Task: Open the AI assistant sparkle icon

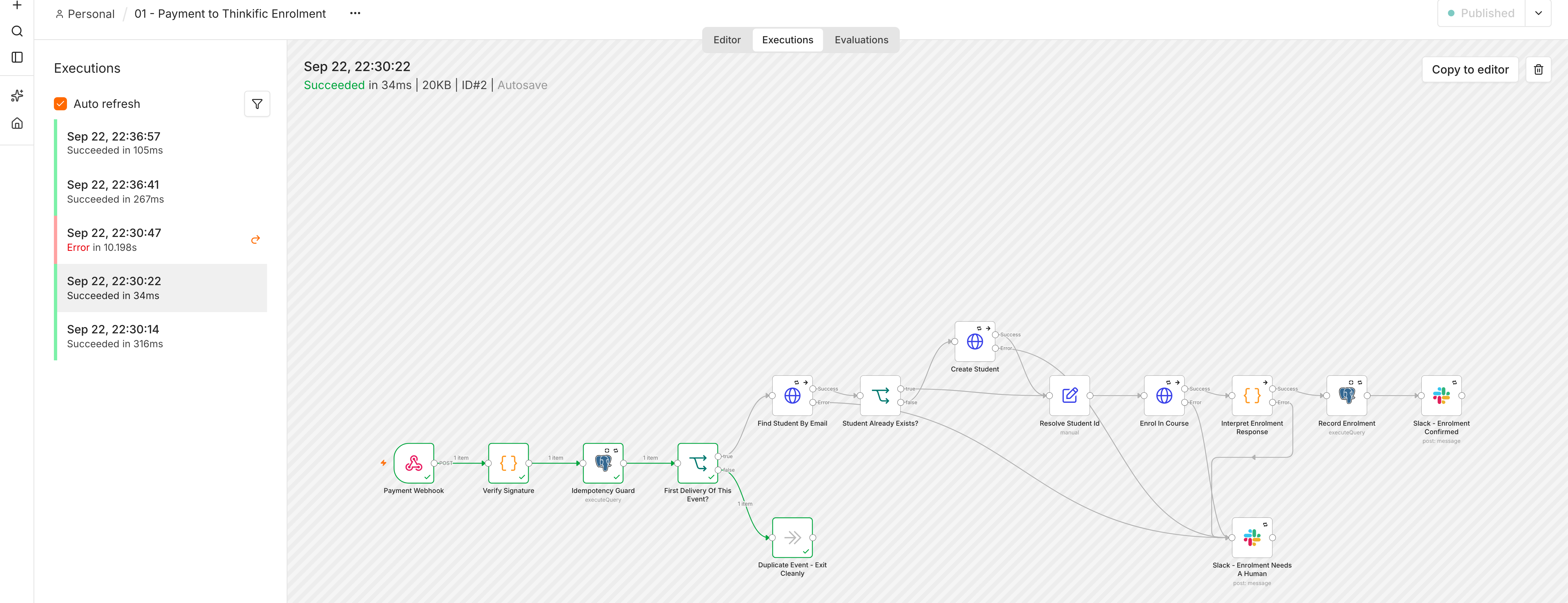Action: tap(17, 96)
